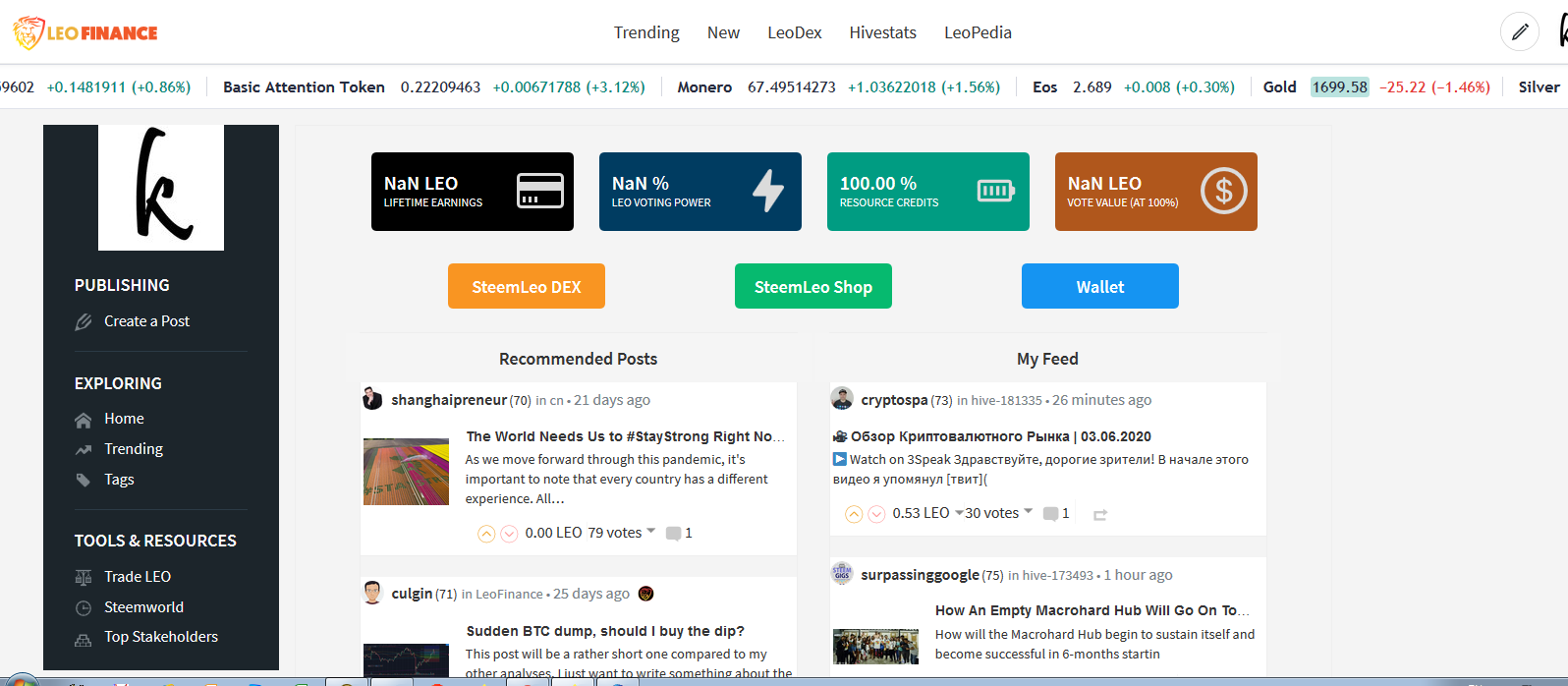Viewport: 1568px width, 686px height.
Task: Click shanghaipreneur's avatar
Action: tap(372, 398)
